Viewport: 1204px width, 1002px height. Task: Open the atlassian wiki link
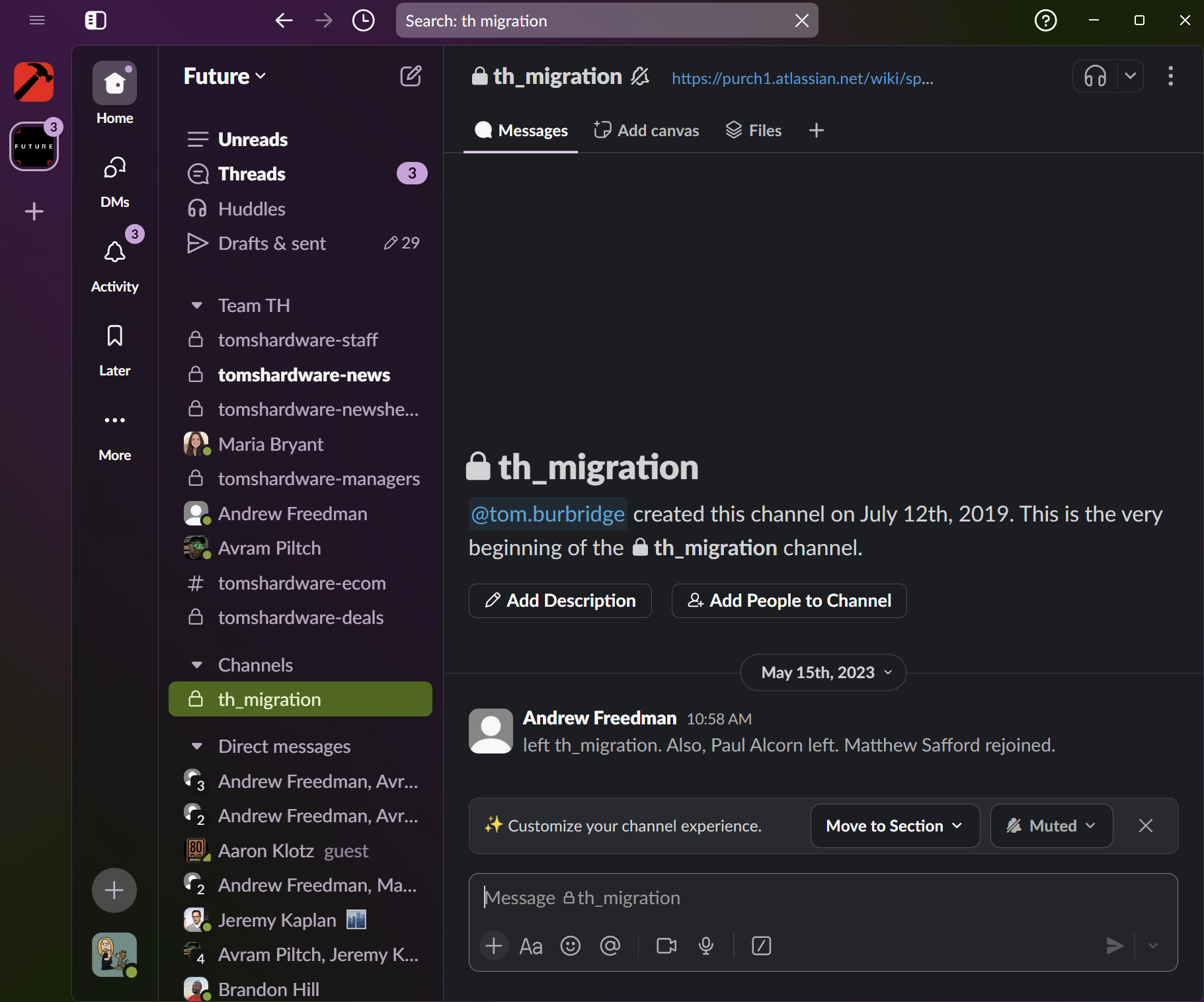point(803,79)
